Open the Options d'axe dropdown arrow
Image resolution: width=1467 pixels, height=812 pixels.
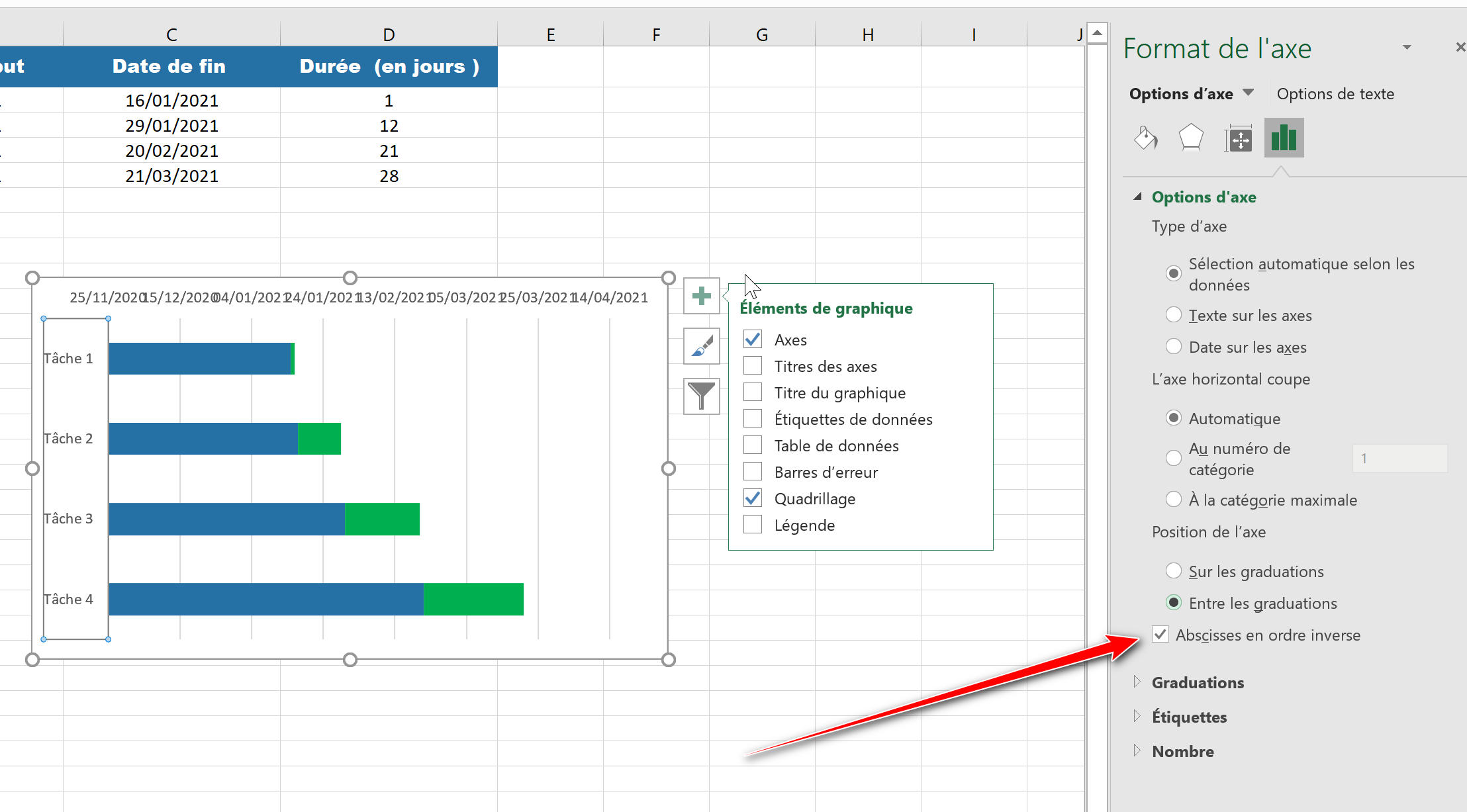[x=1249, y=93]
